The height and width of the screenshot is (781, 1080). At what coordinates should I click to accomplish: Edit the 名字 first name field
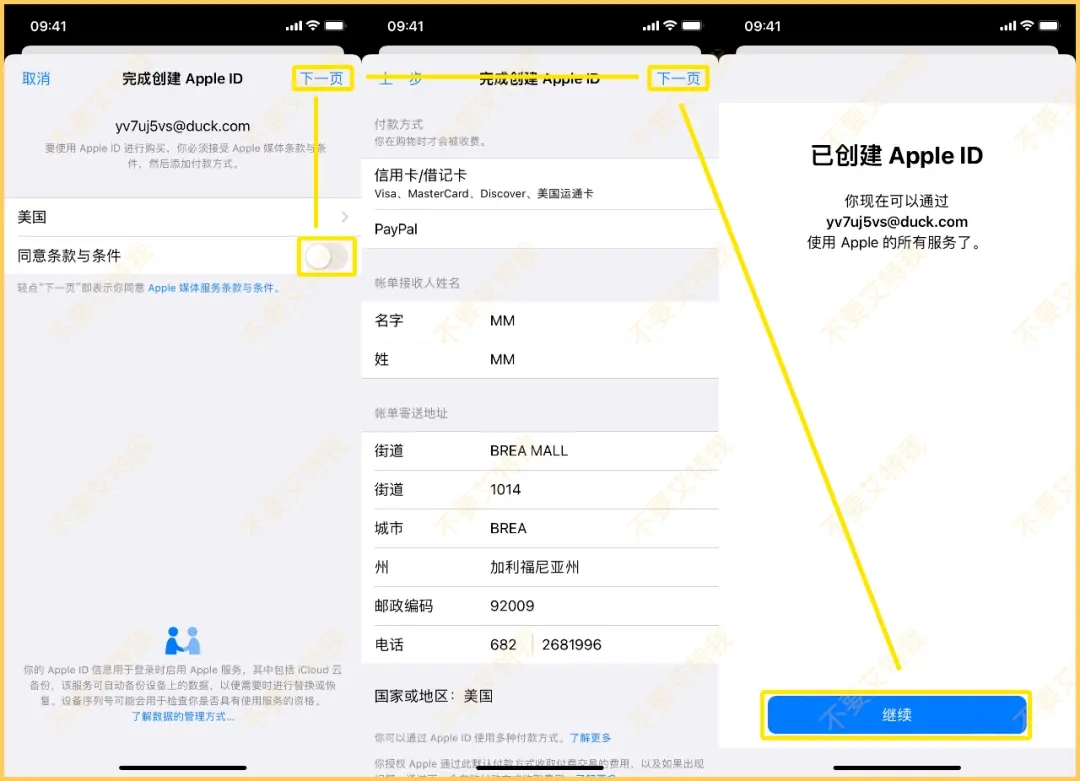540,320
